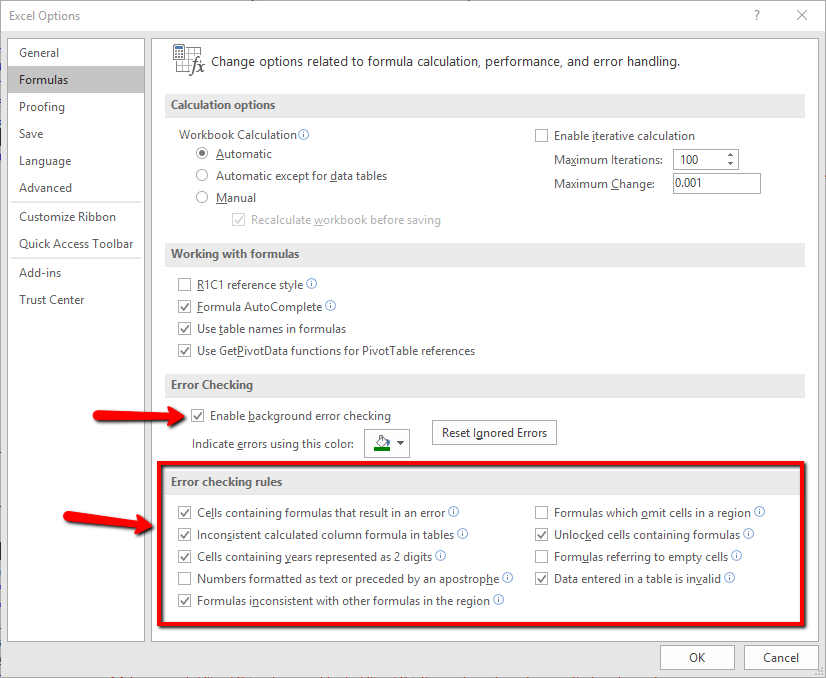The width and height of the screenshot is (826, 678).
Task: Increase Maximum Iterations with up spinner
Action: point(730,155)
